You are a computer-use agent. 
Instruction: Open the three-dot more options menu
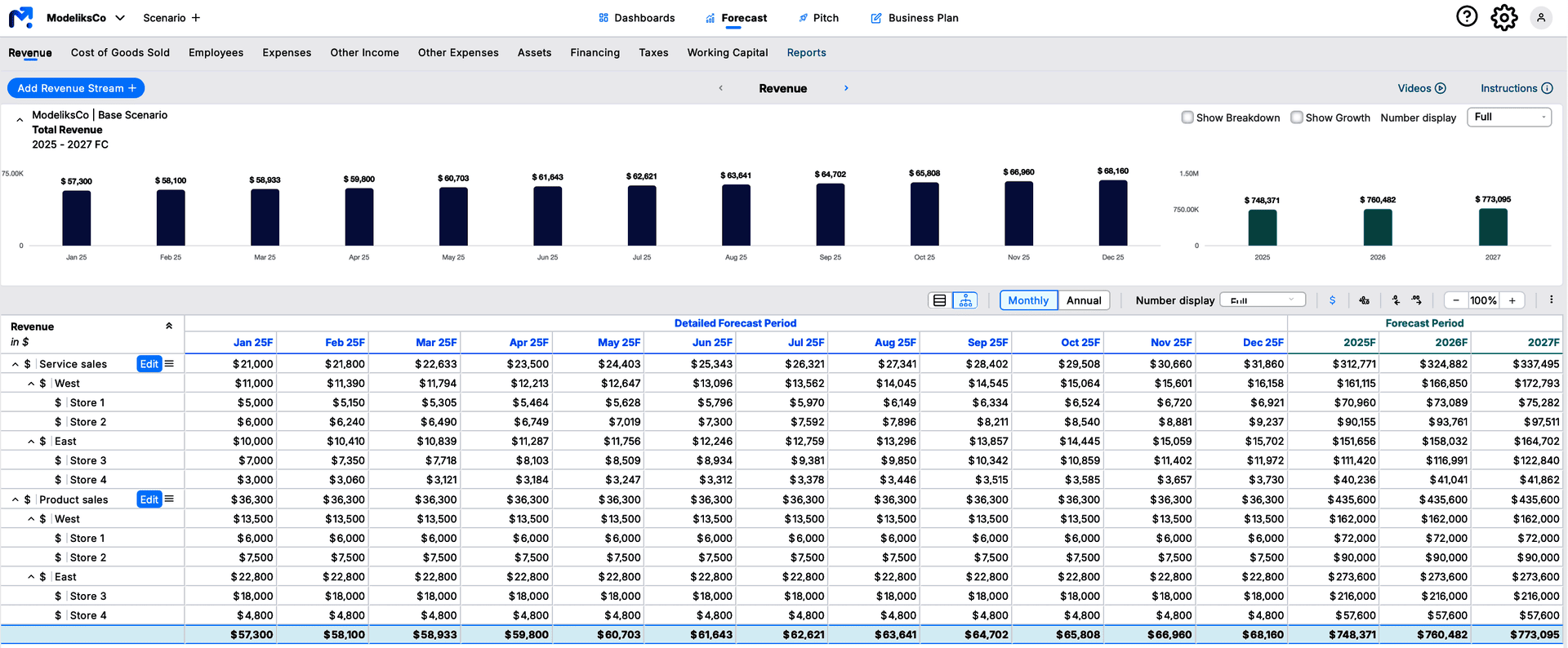point(1551,300)
